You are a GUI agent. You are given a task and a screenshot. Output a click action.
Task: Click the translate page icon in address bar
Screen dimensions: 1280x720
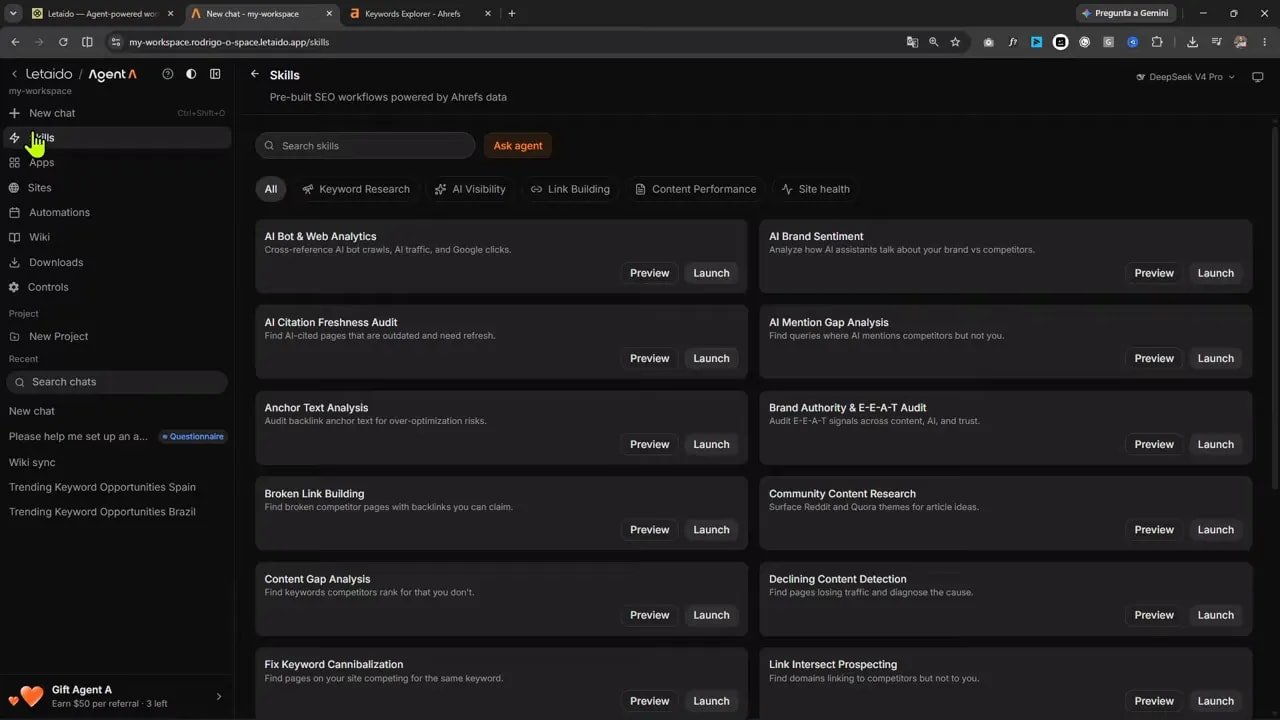point(912,42)
